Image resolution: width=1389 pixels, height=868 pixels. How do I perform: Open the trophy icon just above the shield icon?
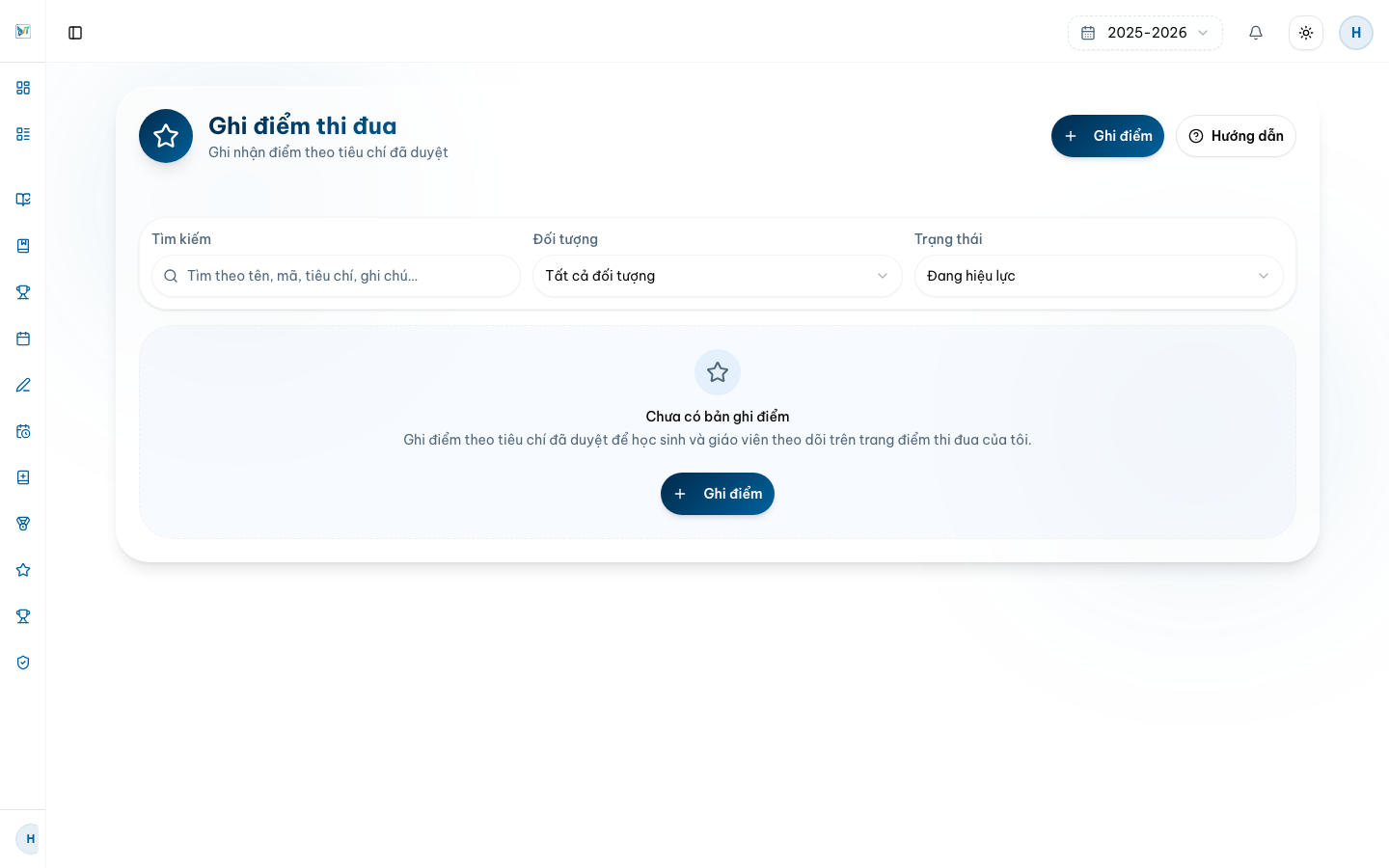(x=23, y=616)
